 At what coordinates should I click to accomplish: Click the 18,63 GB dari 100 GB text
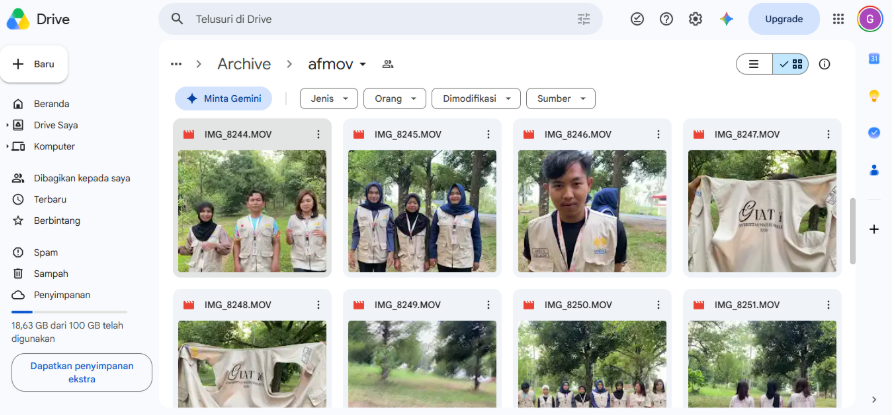(x=67, y=332)
